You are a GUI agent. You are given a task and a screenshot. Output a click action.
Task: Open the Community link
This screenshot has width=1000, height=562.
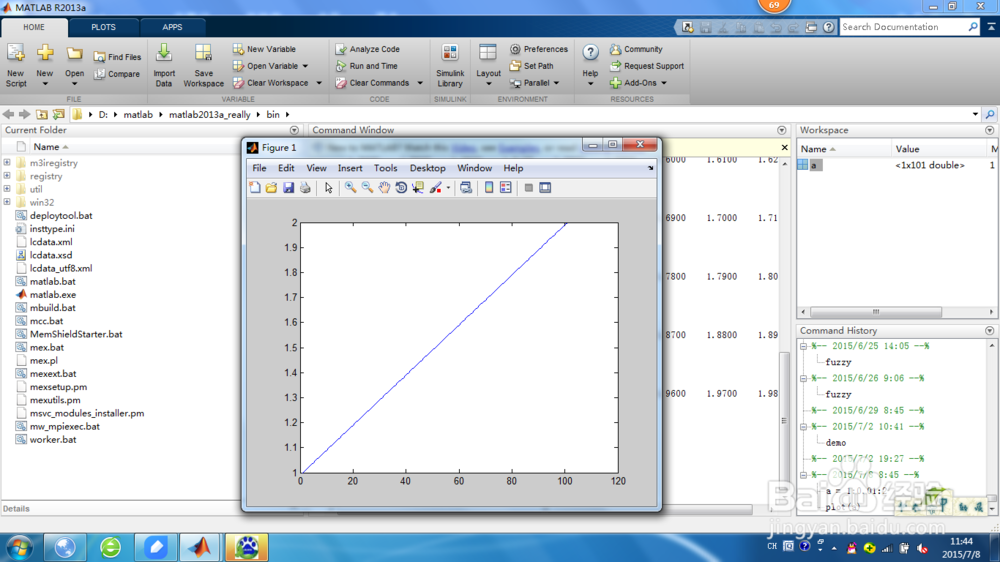click(x=636, y=49)
